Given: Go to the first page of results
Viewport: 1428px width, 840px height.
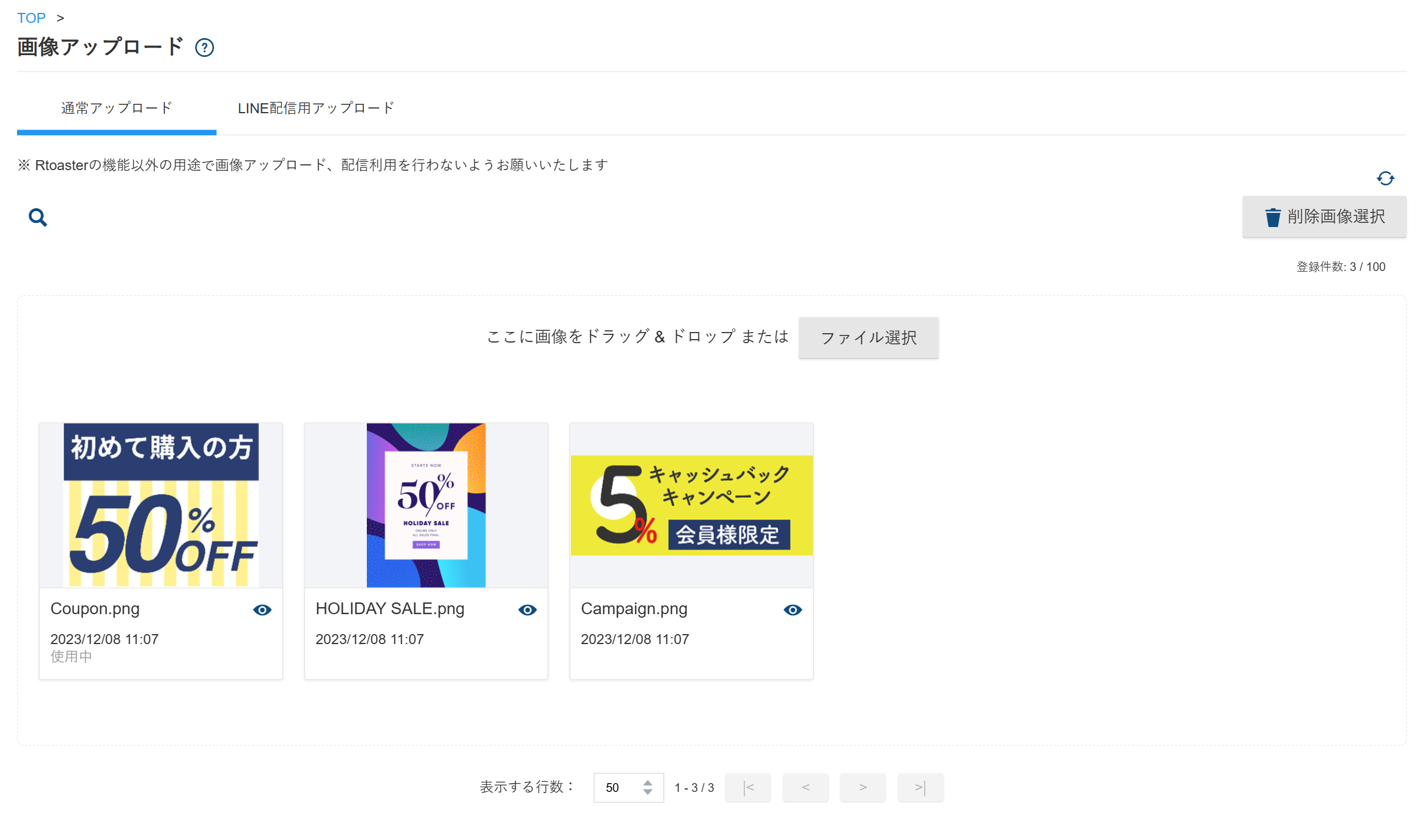Looking at the screenshot, I should [x=748, y=787].
